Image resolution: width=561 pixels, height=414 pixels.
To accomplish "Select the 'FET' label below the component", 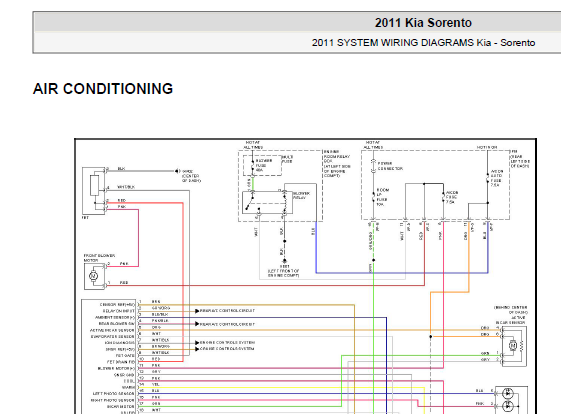I will point(85,218).
